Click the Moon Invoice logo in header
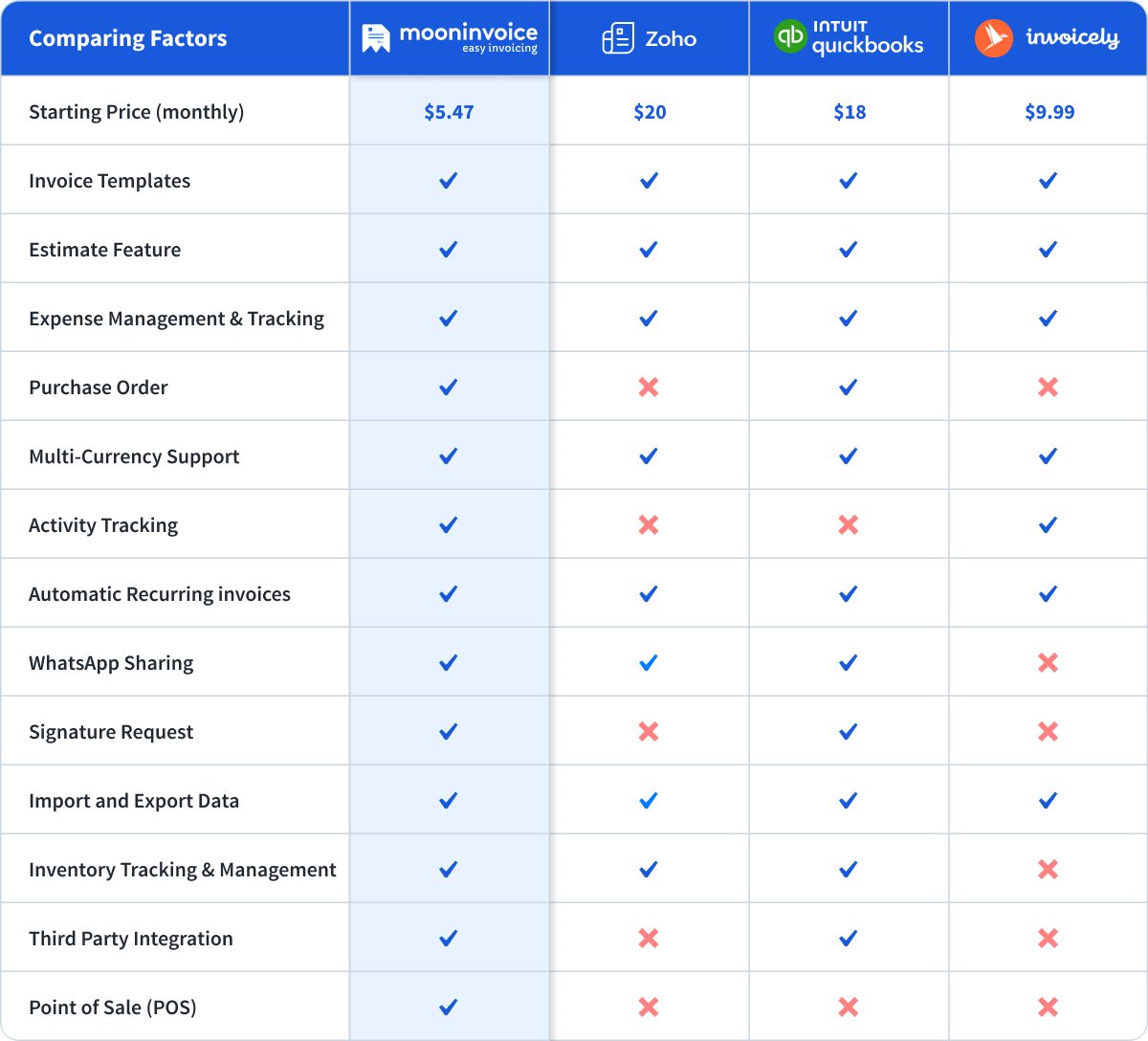 click(450, 38)
